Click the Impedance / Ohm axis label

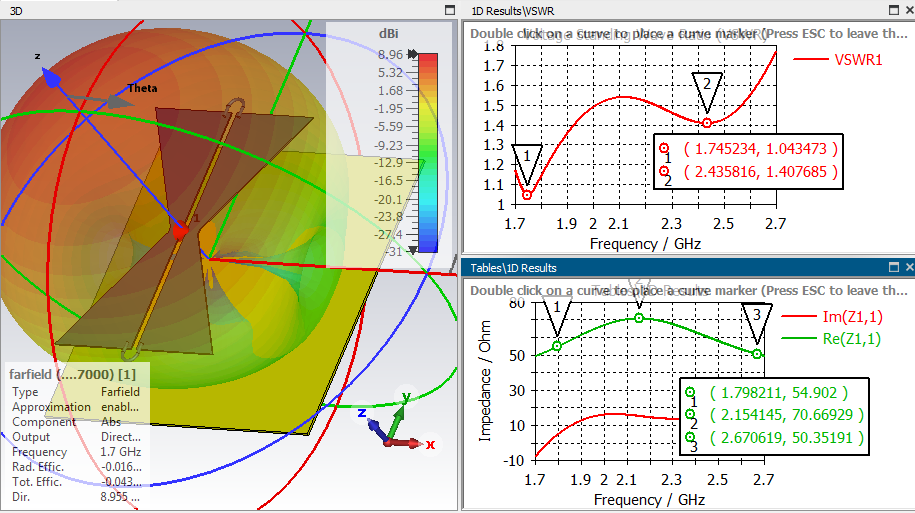(x=485, y=381)
